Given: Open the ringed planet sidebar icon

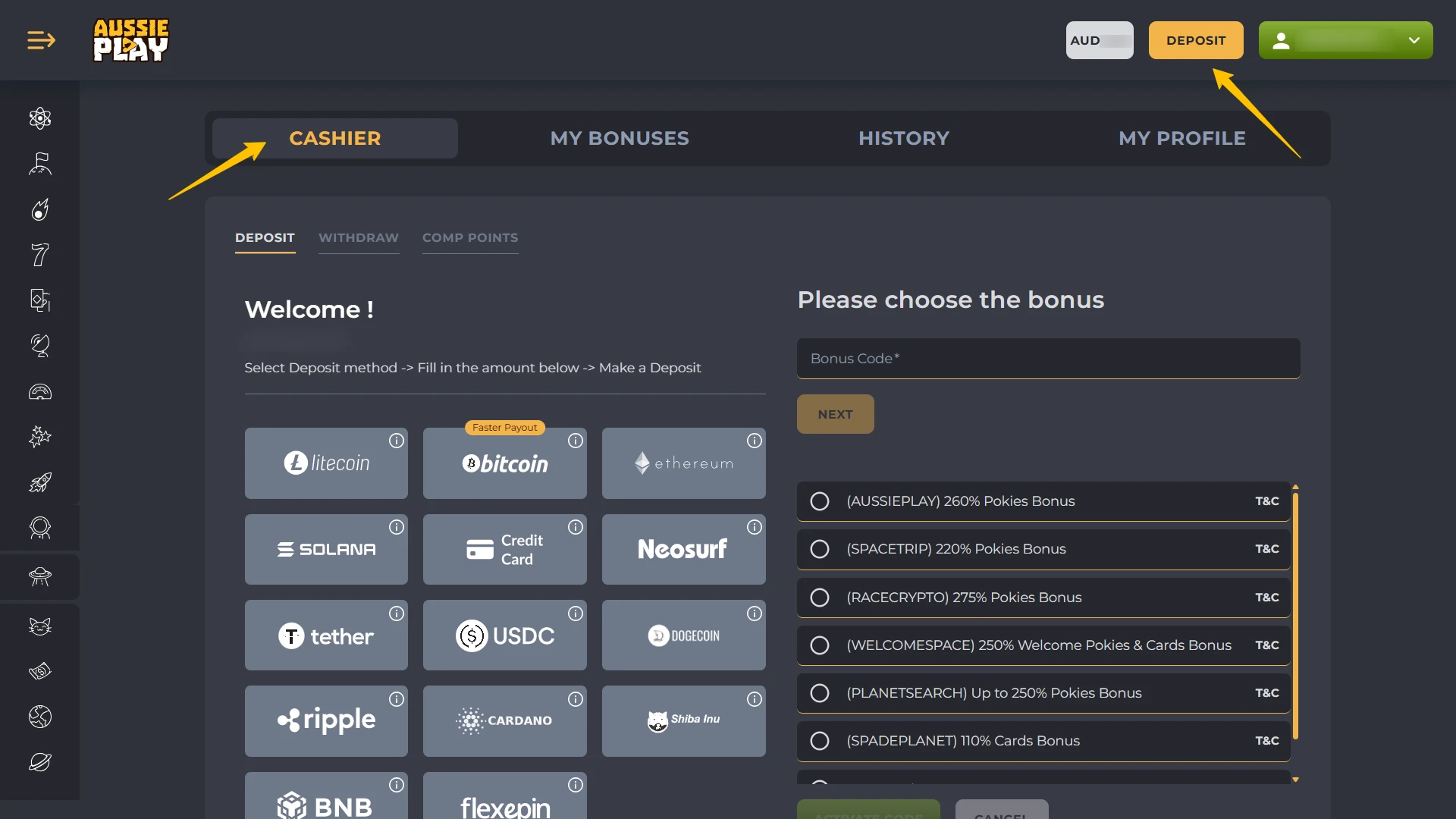Looking at the screenshot, I should 40,762.
